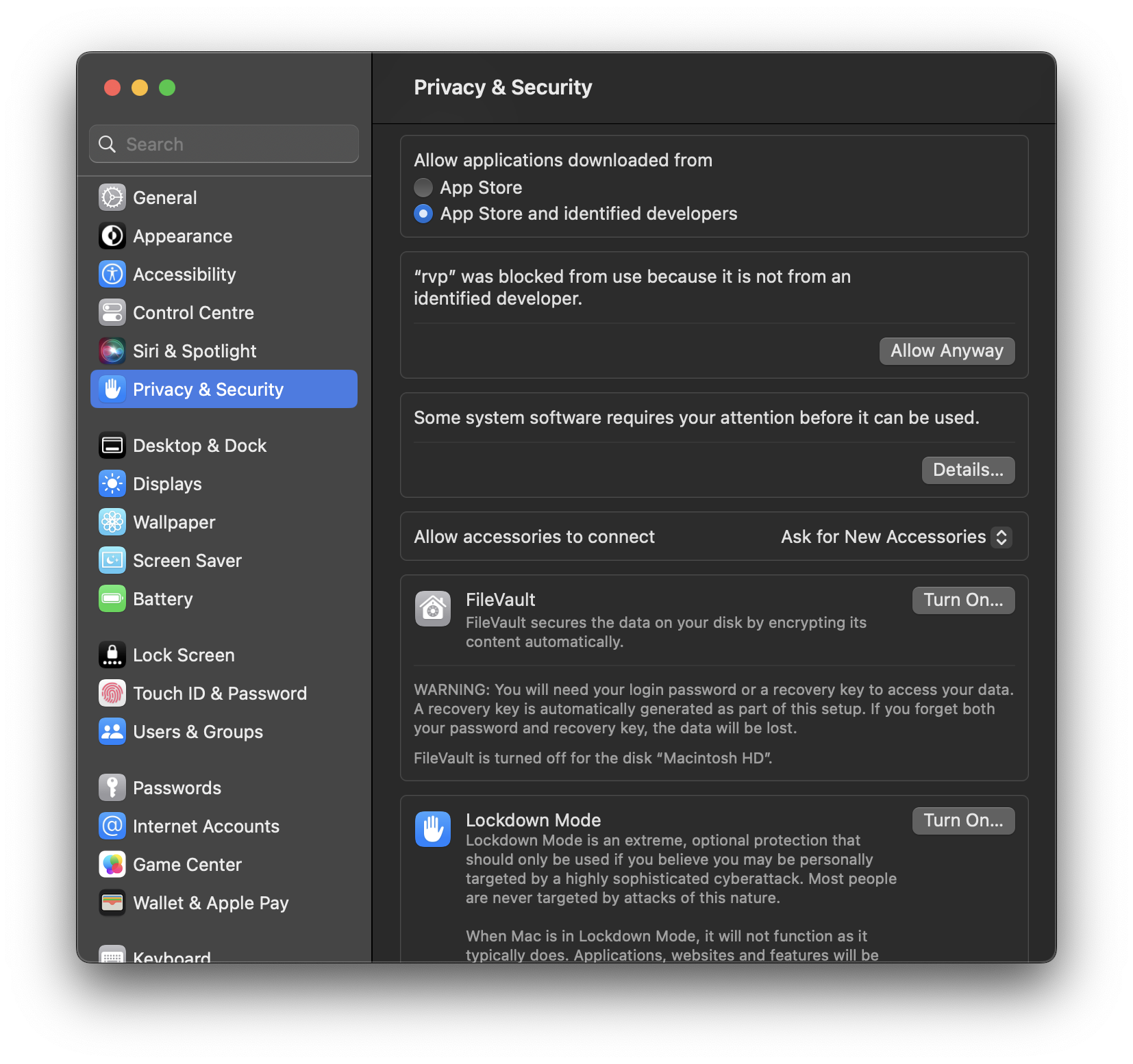This screenshot has height=1064, width=1133.
Task: Click the FileVault lock icon
Action: pos(432,608)
